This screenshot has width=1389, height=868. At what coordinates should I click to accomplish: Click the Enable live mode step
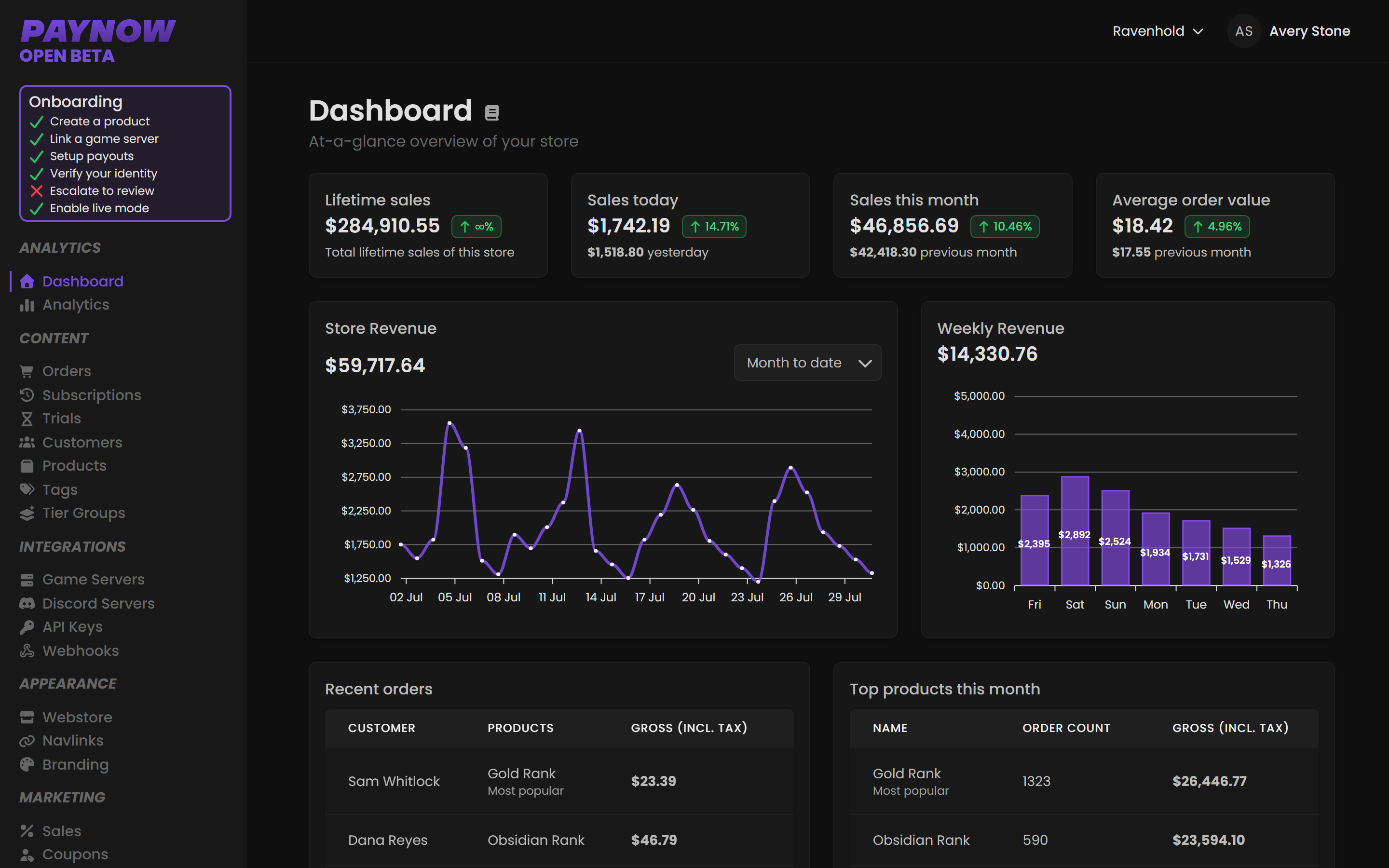coord(99,208)
